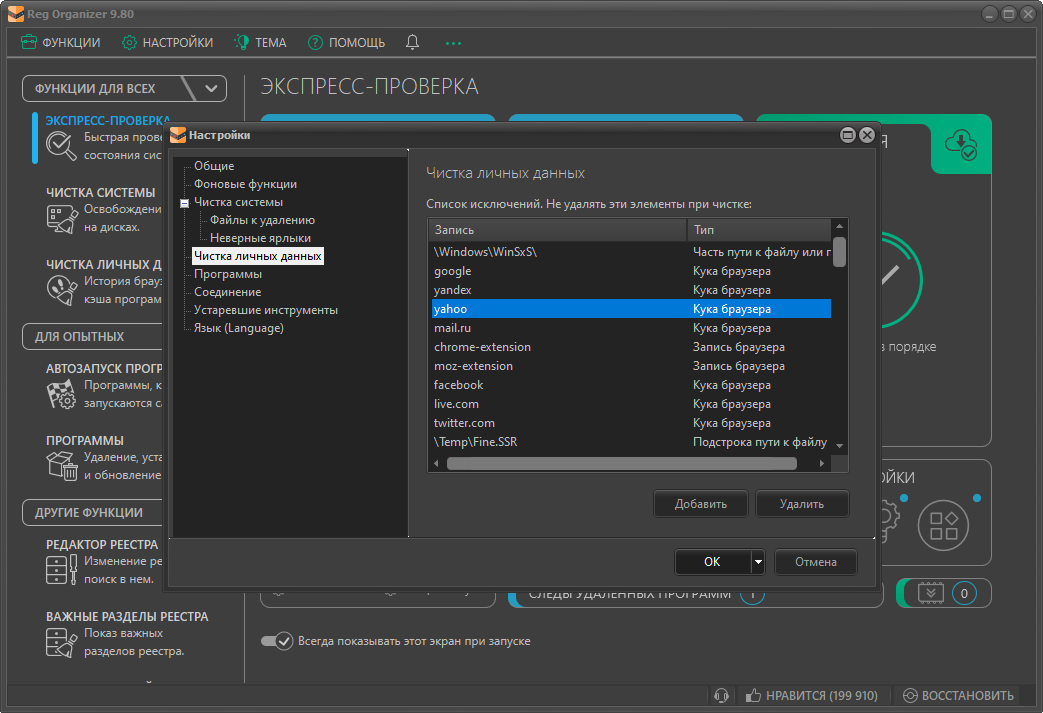The image size is (1043, 713).
Task: Collapse the Чистка системы tree branch
Action: tap(184, 202)
